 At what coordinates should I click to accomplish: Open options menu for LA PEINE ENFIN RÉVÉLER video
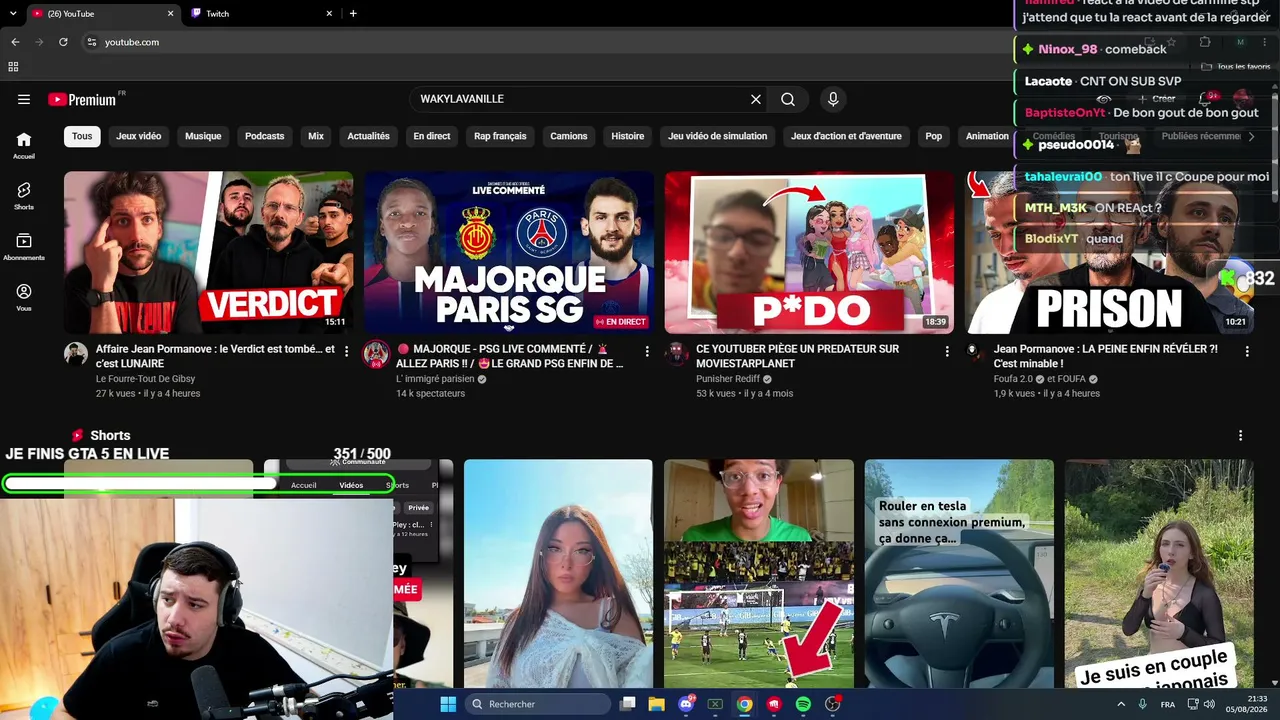click(1247, 351)
